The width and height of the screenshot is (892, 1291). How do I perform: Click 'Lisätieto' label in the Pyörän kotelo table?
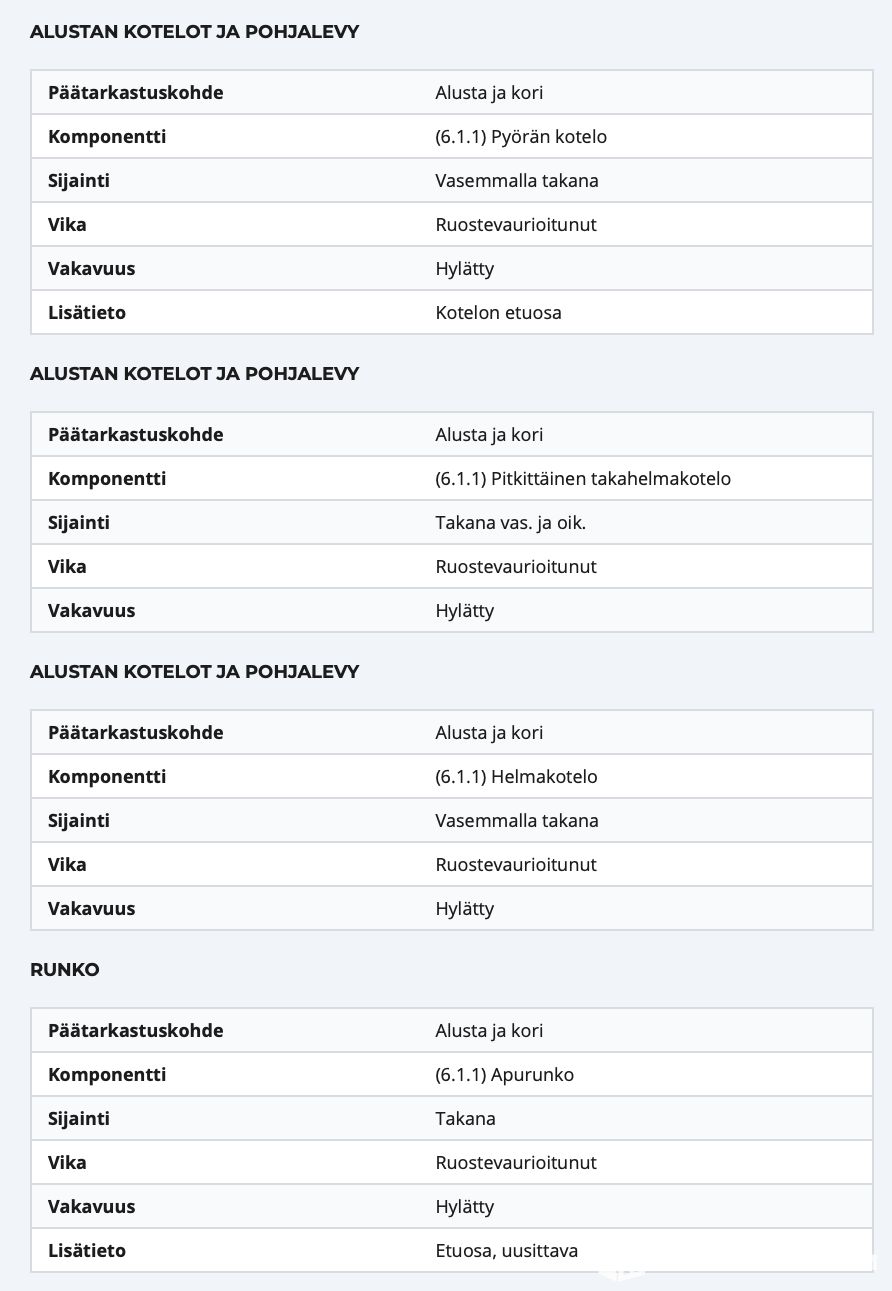point(87,313)
